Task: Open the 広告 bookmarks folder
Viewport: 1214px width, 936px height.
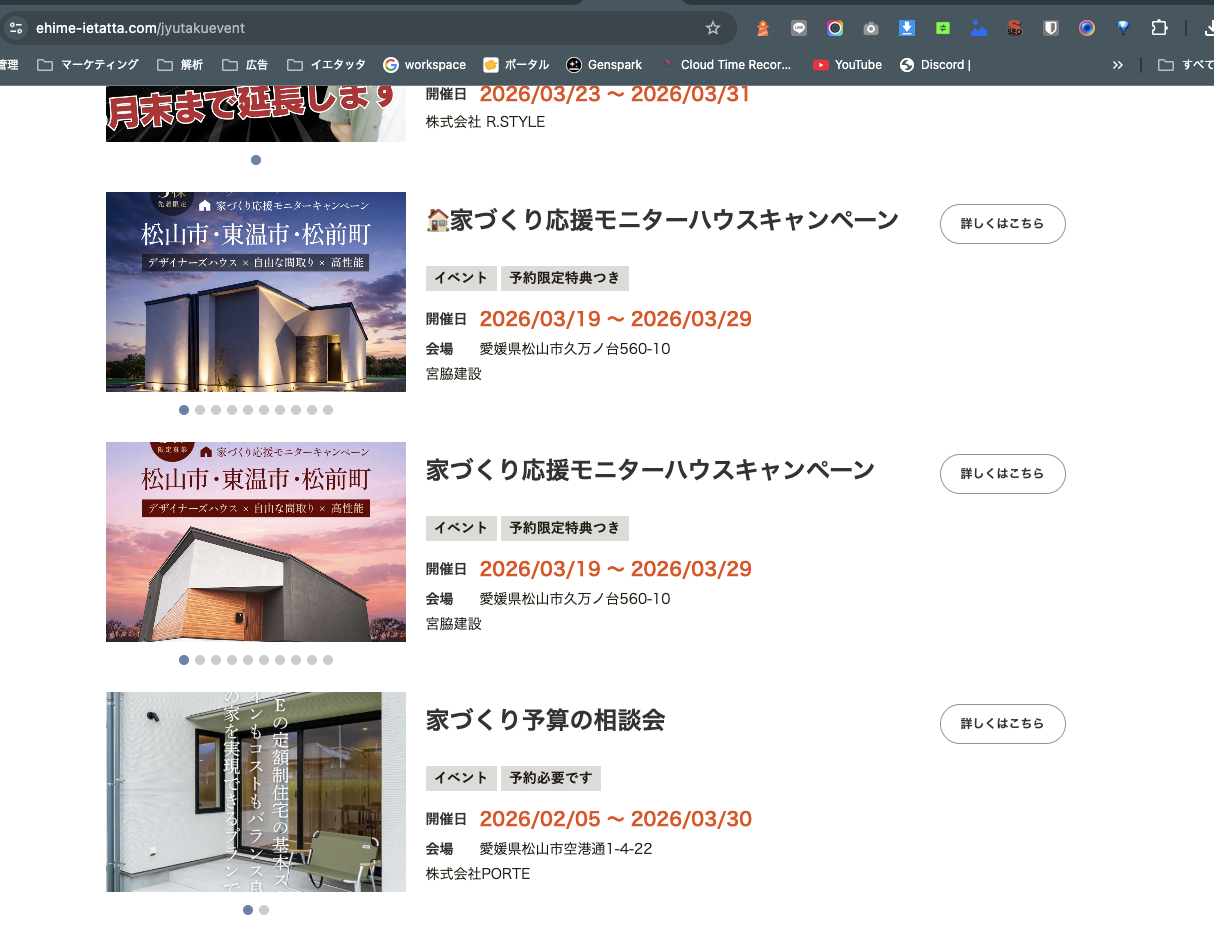Action: (x=245, y=65)
